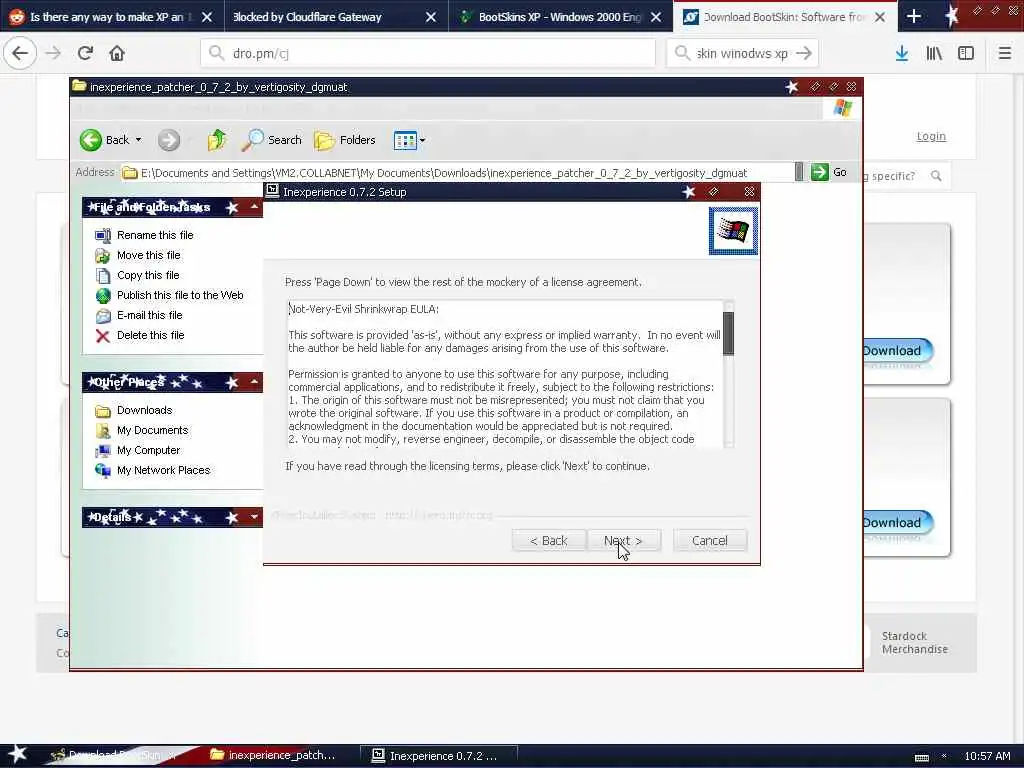Click the Go button beside address bar
Screen dimensions: 1024x768
coord(829,172)
